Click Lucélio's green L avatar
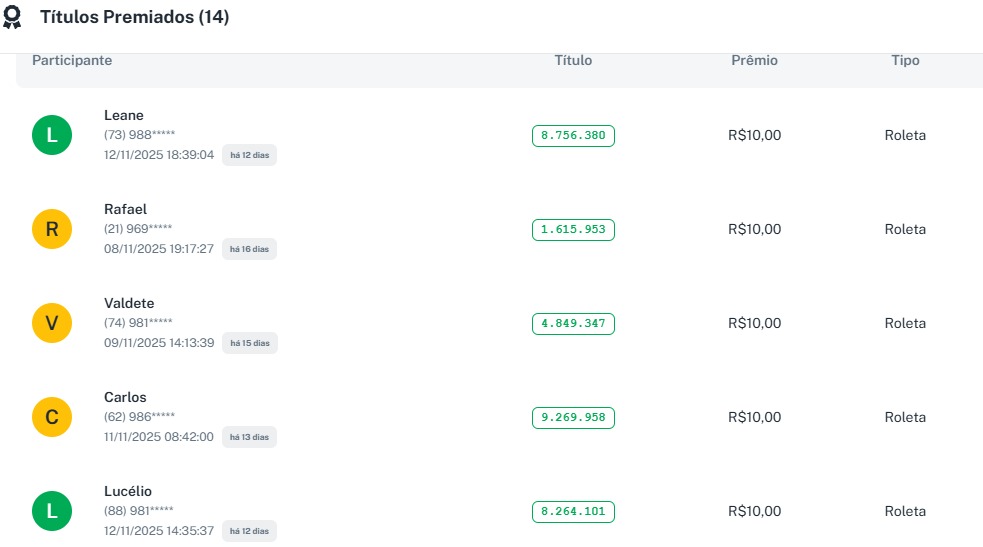 pyautogui.click(x=52, y=511)
